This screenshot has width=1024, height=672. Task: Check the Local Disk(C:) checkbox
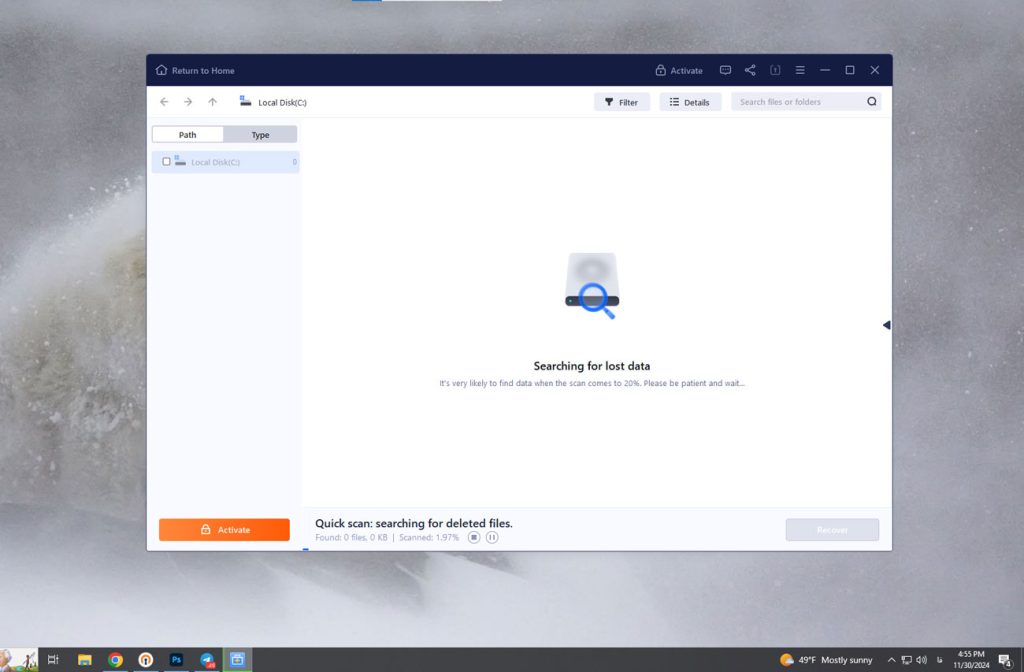click(166, 162)
